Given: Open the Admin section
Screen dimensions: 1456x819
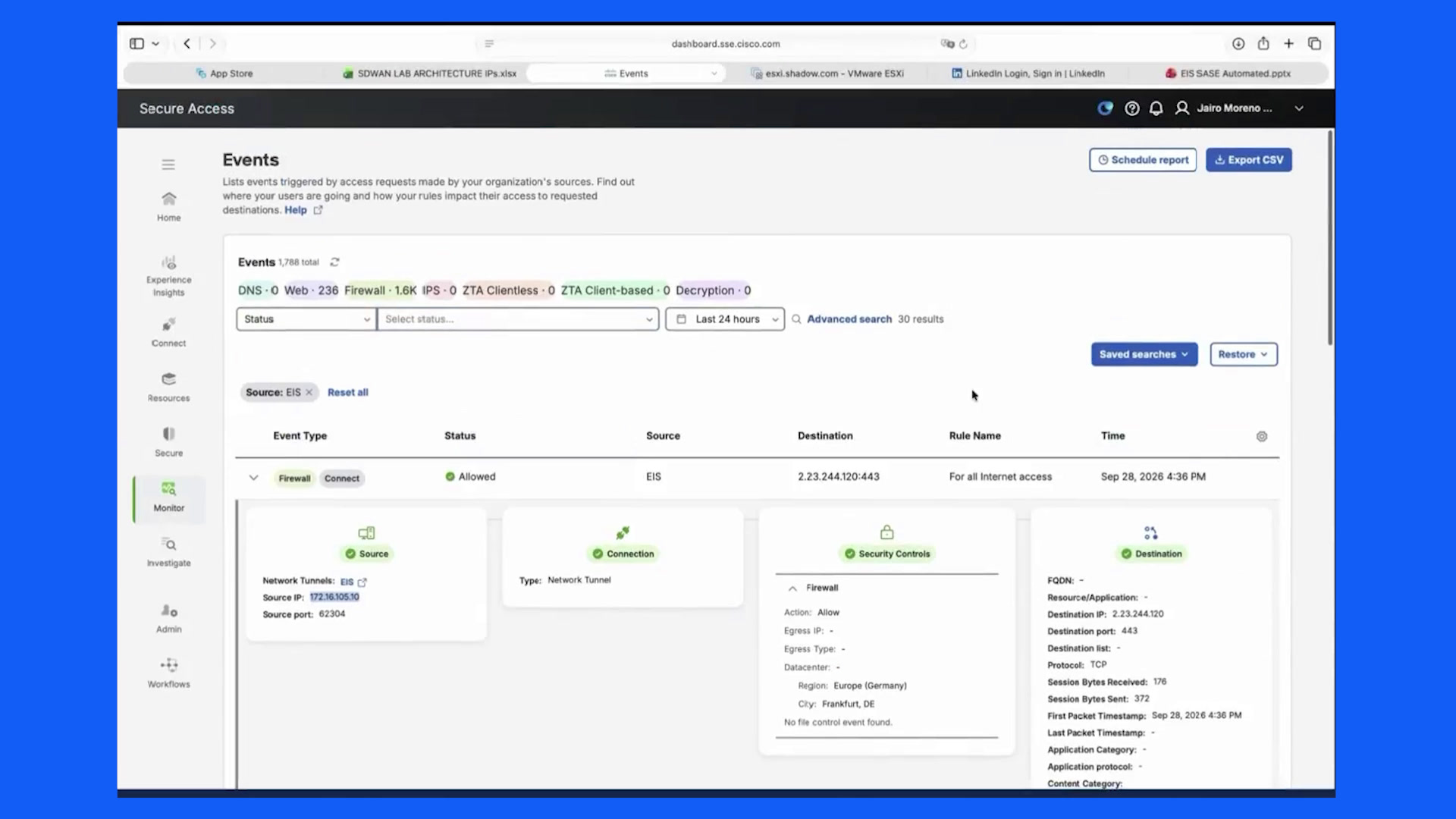Looking at the screenshot, I should point(168,619).
